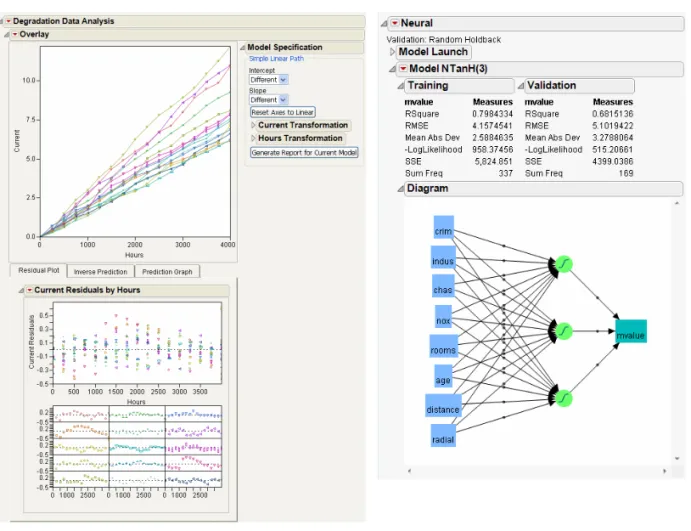The image size is (691, 531).
Task: Collapse the Overlay section
Action: click(6, 34)
